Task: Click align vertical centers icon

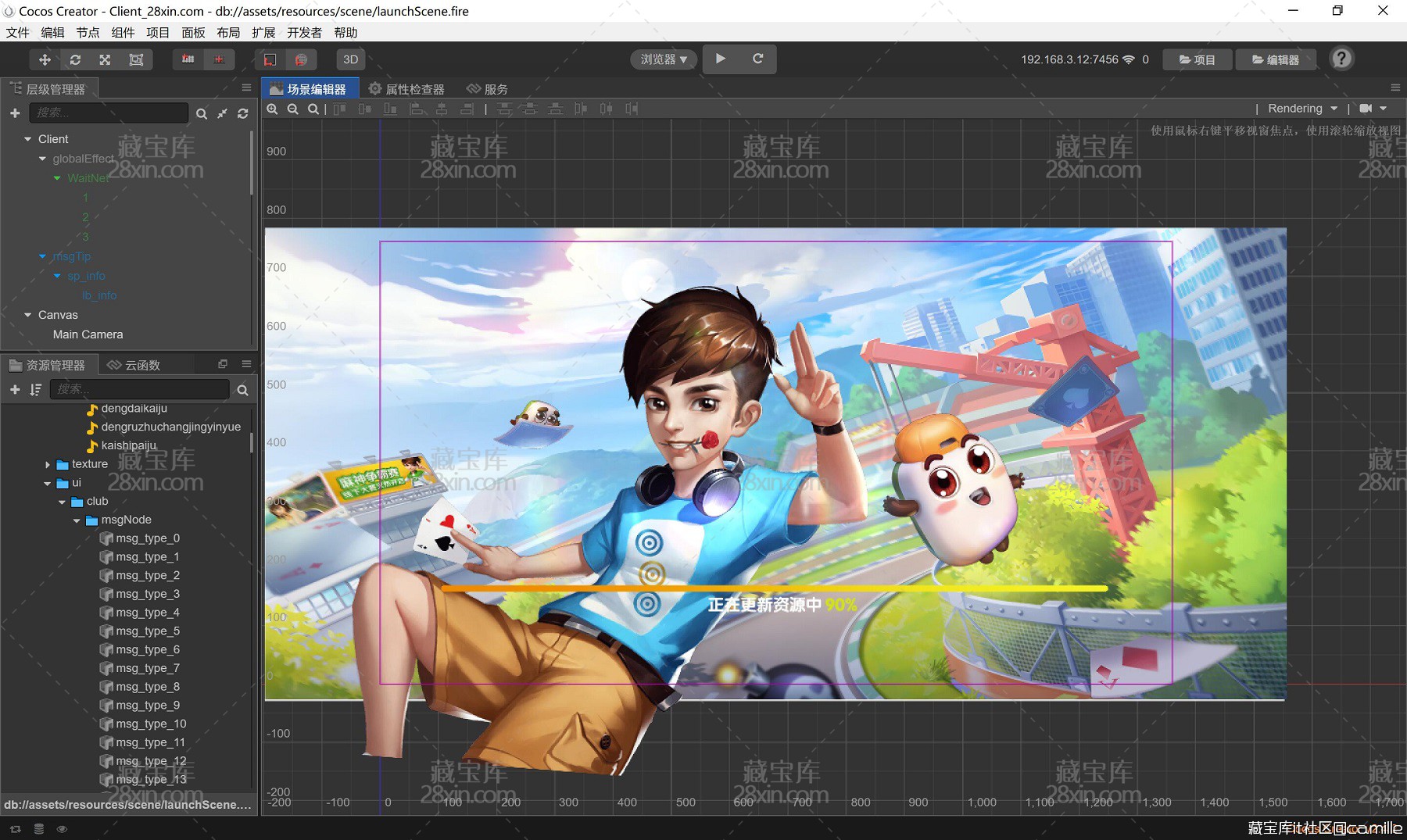Action: pyautogui.click(x=364, y=109)
